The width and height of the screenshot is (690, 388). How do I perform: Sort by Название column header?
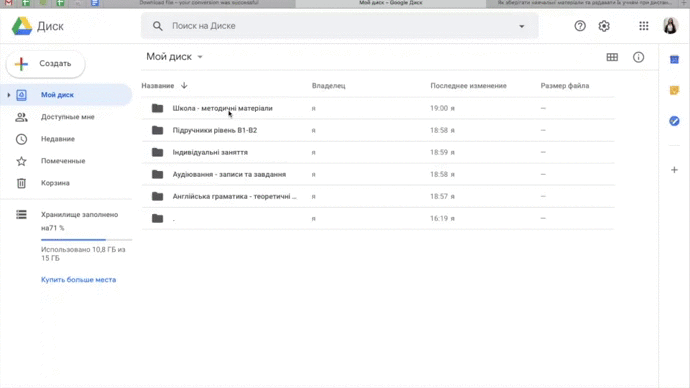(158, 86)
